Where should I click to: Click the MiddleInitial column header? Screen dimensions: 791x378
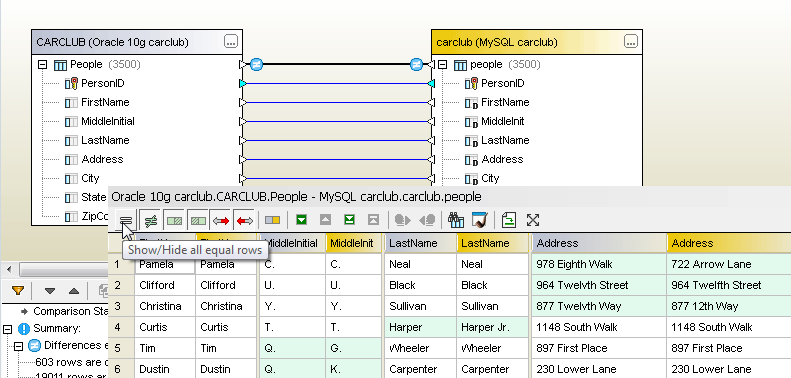tap(293, 243)
